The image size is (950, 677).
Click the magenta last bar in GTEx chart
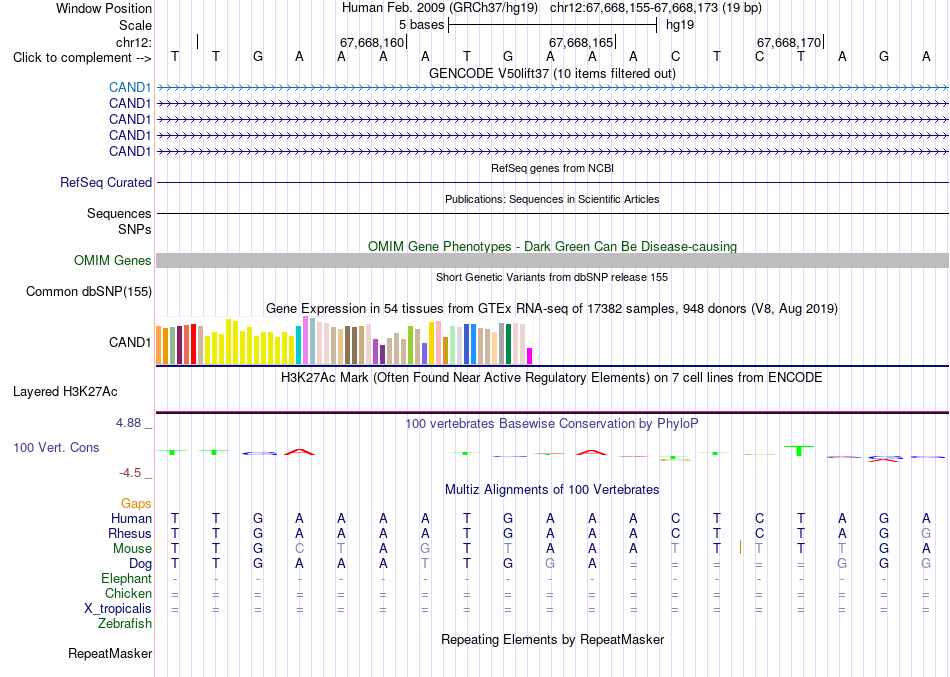point(530,356)
